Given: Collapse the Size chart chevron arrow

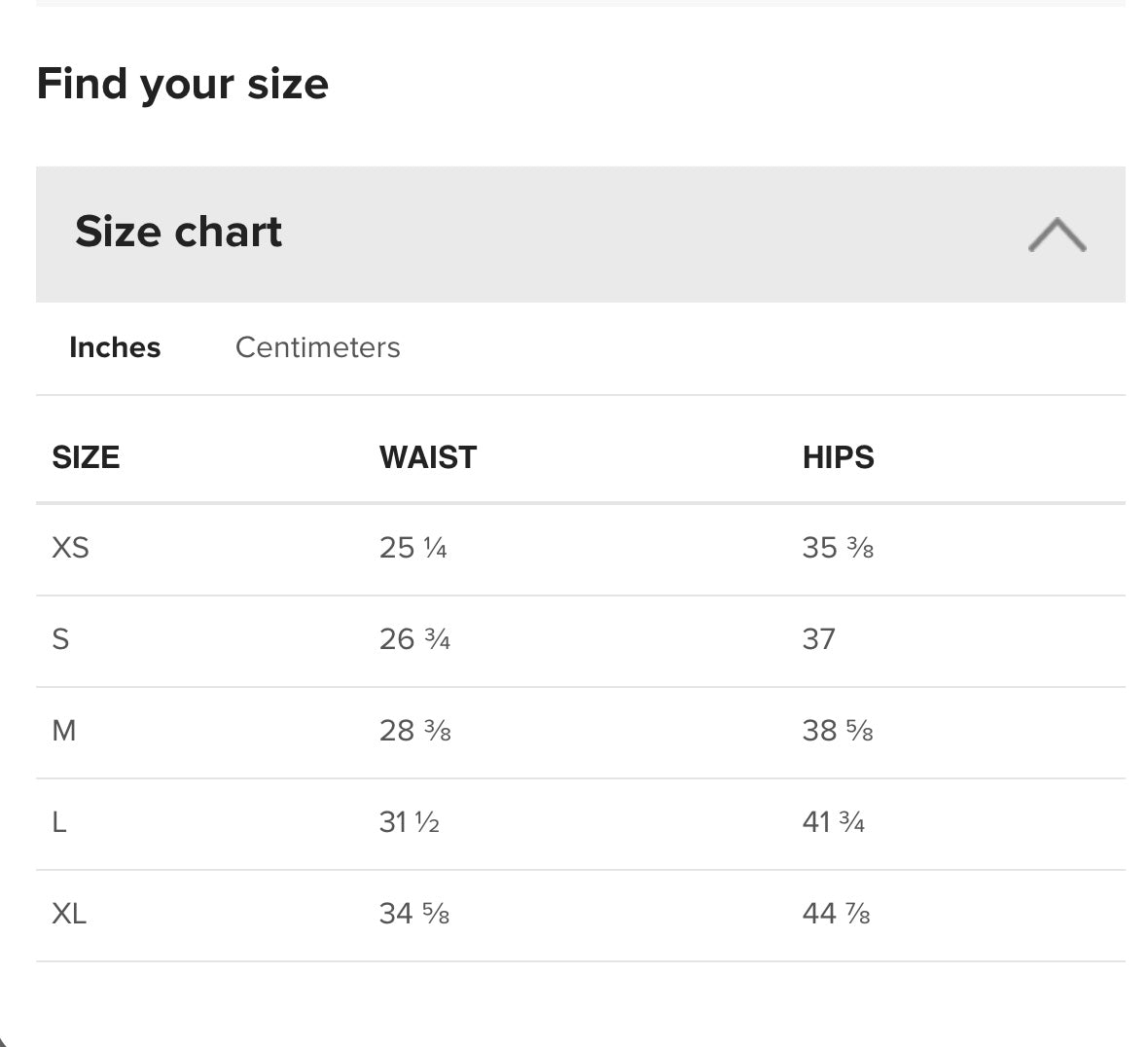Looking at the screenshot, I should 1057,235.
